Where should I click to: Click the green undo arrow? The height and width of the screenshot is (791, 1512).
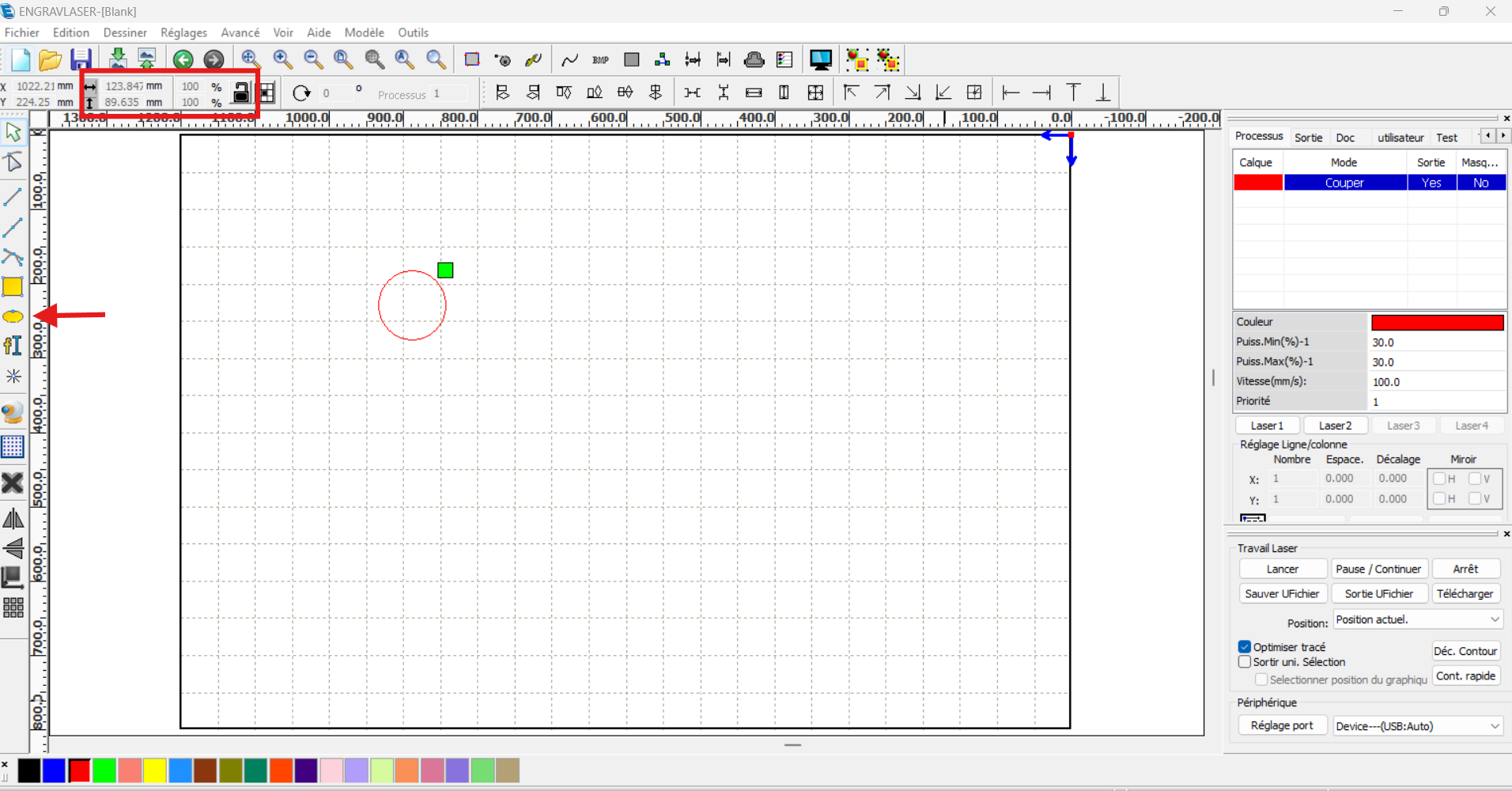point(183,60)
